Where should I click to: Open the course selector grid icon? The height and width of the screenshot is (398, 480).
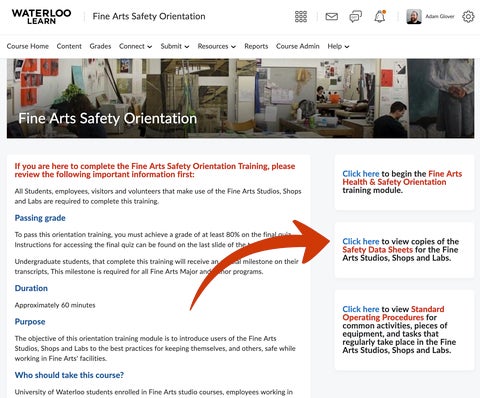301,16
